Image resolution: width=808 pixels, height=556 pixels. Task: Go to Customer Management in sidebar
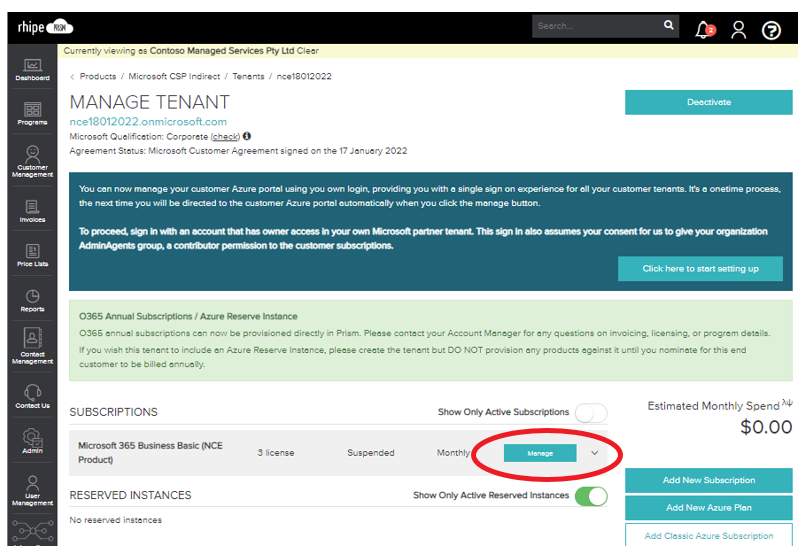pos(32,161)
